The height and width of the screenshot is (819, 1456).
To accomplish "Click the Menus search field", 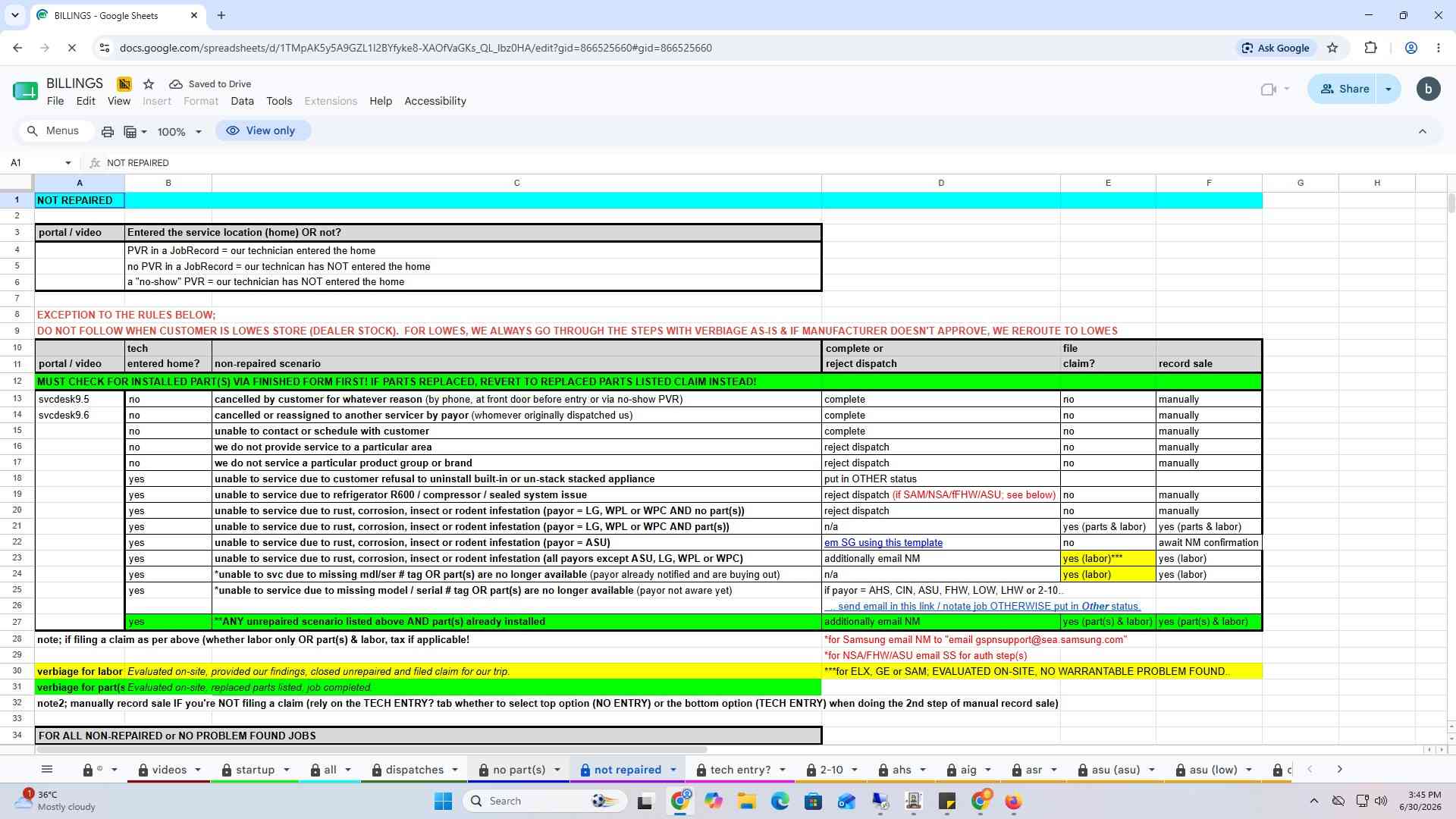I will [55, 131].
